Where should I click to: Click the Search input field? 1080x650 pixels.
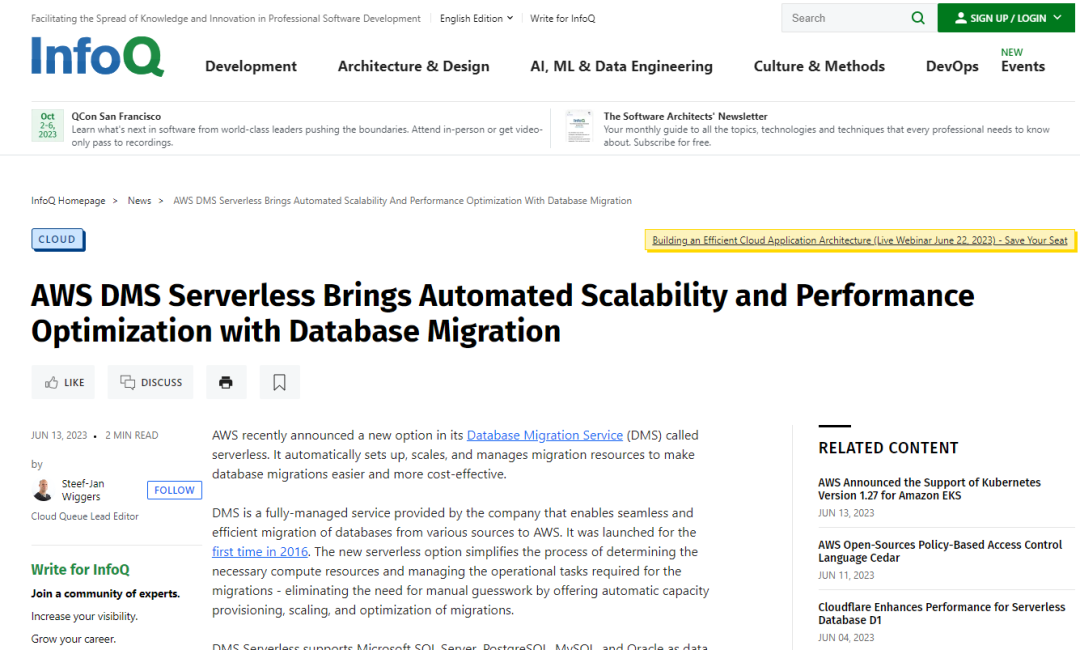point(846,18)
